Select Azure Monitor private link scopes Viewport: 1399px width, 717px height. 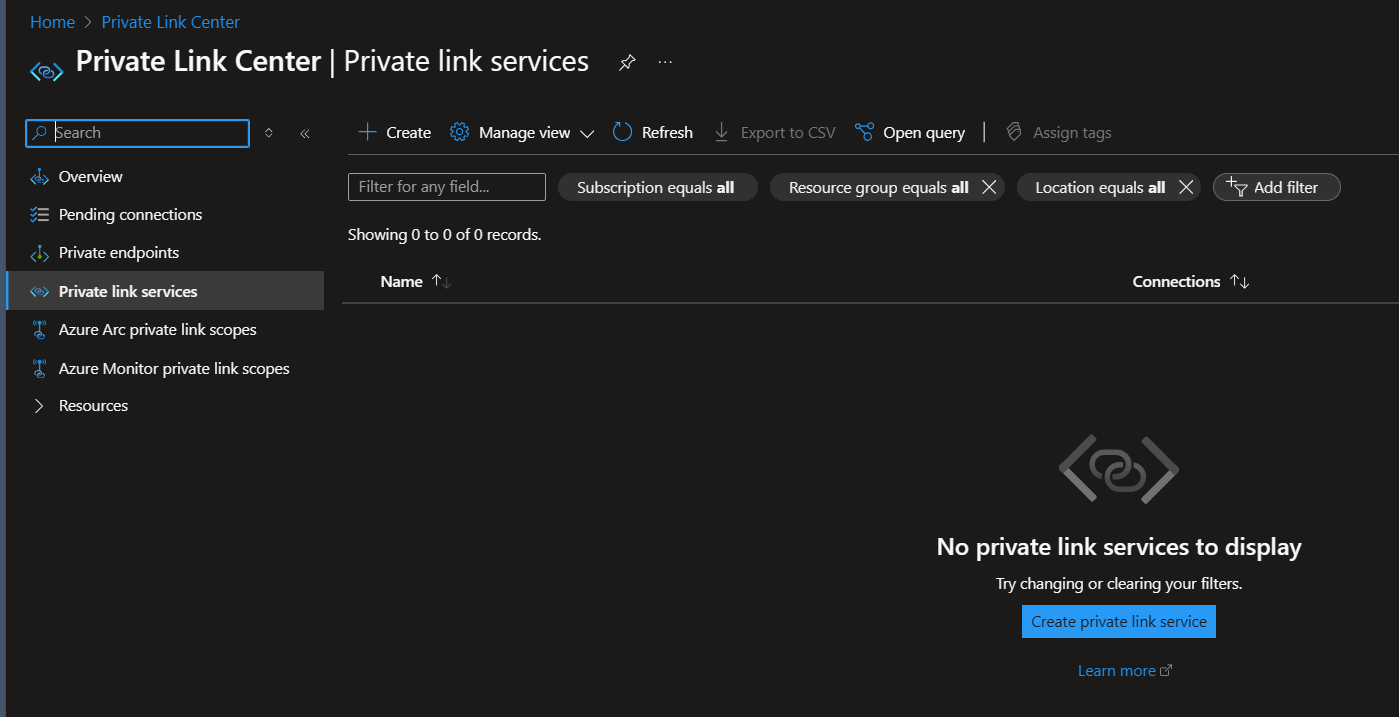[174, 368]
